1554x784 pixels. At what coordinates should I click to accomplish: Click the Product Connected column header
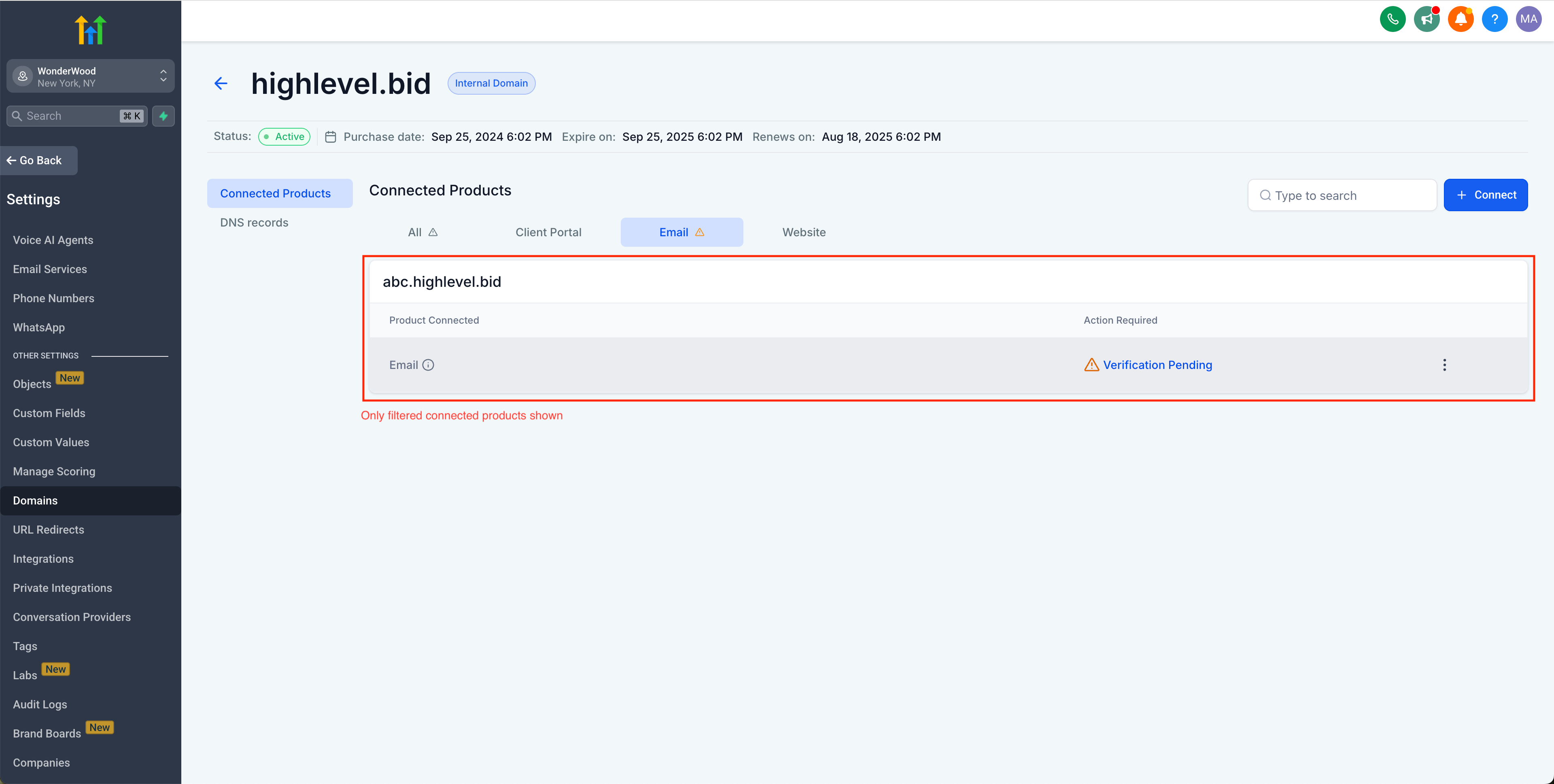pyautogui.click(x=434, y=320)
